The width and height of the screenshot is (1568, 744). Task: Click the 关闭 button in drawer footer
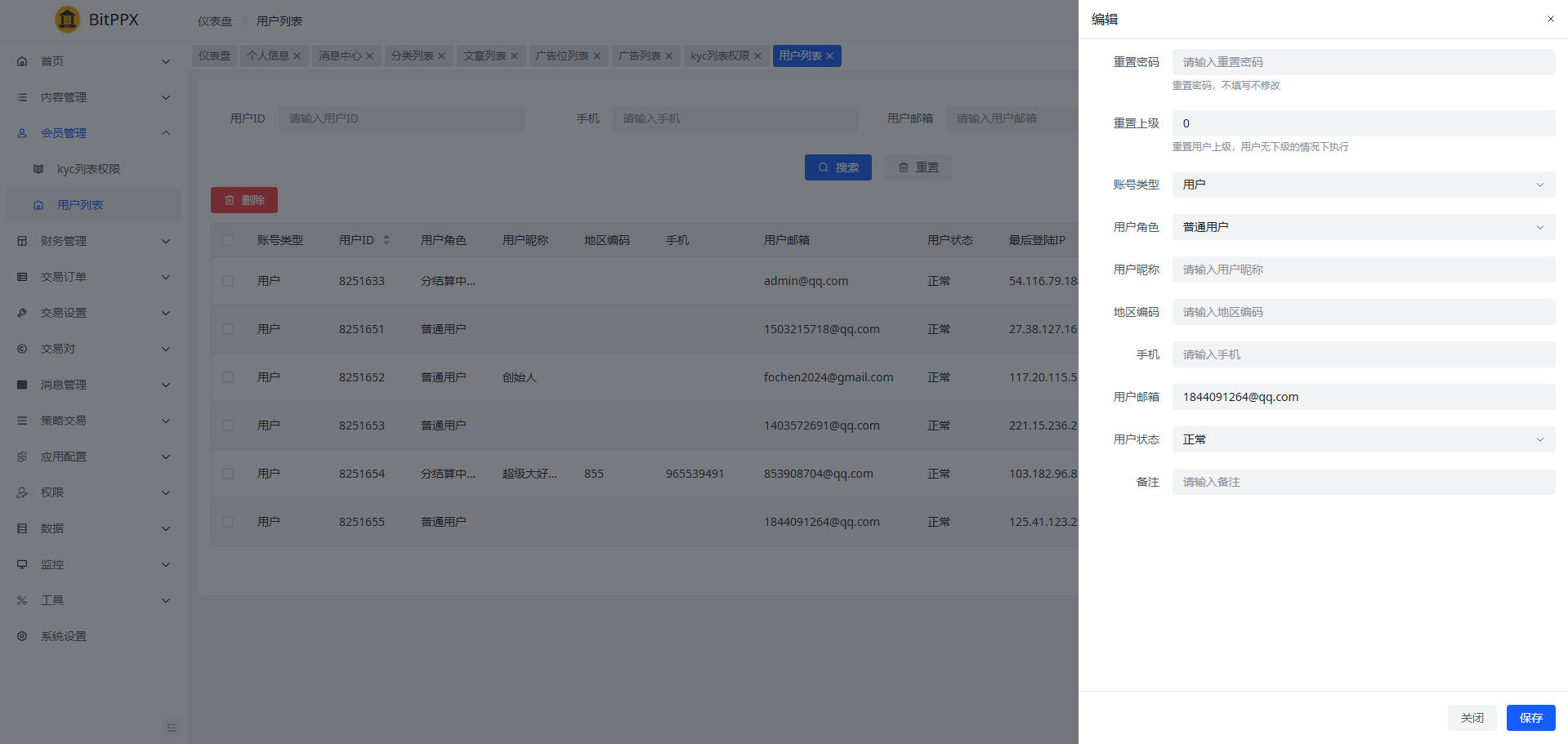tap(1472, 718)
